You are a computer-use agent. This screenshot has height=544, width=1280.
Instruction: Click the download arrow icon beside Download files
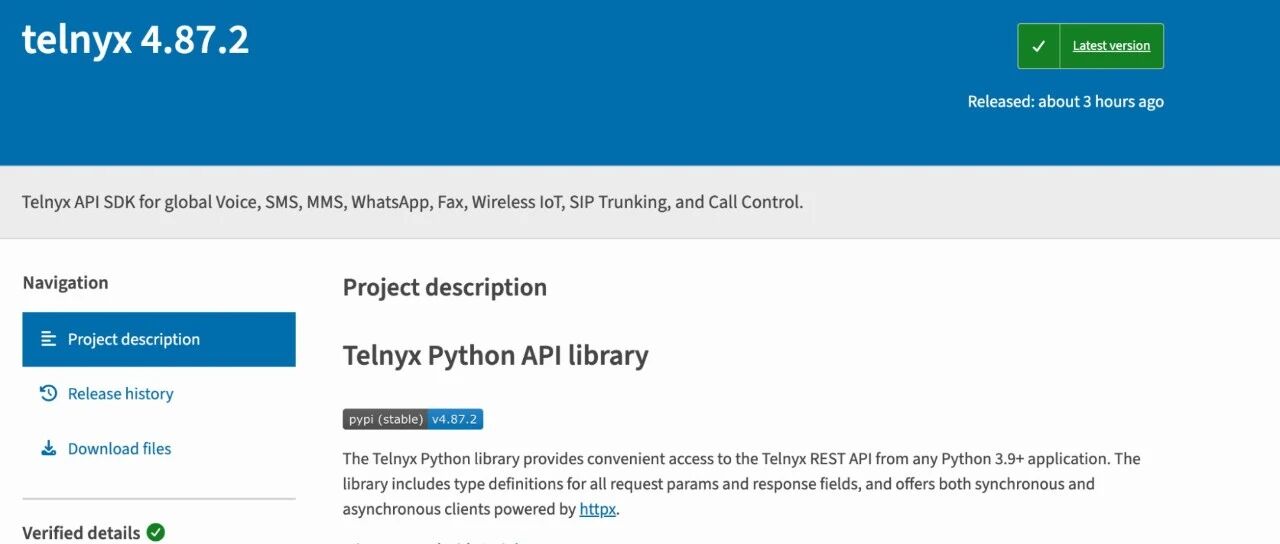[x=48, y=448]
